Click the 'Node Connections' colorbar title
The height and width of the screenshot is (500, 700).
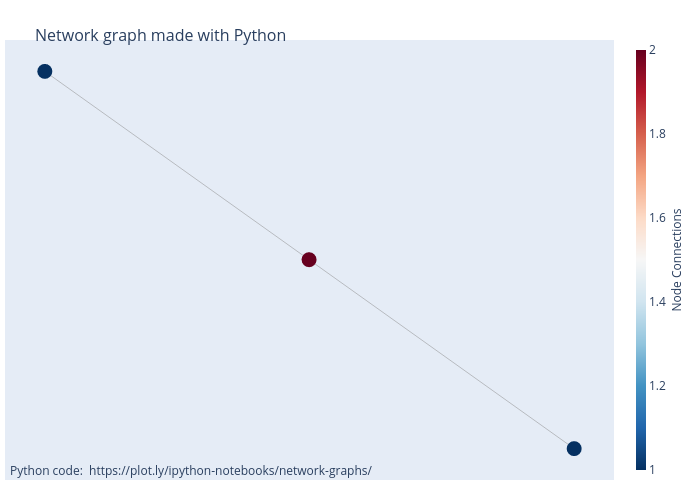677,260
